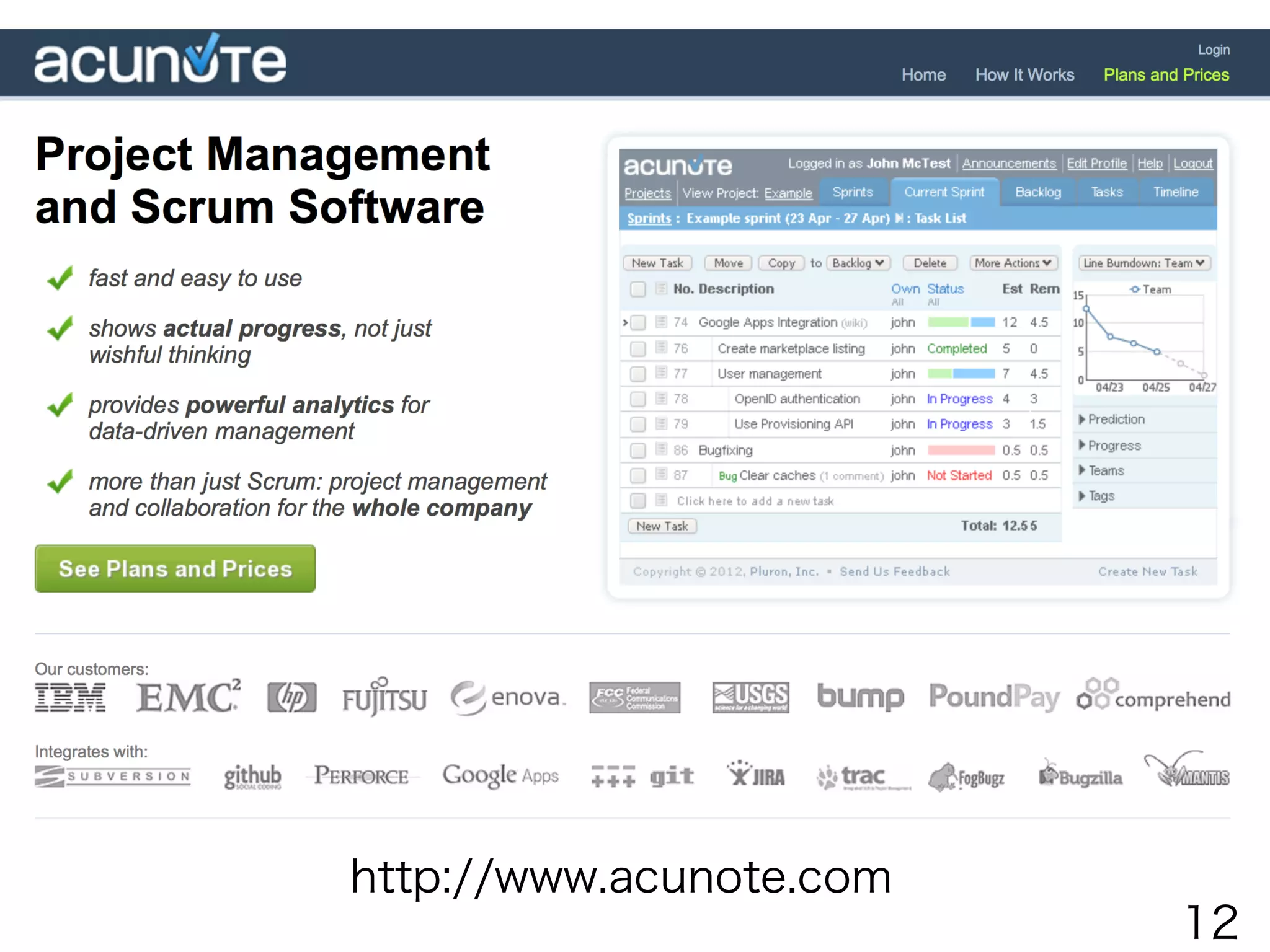1270x952 pixels.
Task: Click the See Plans and Prices button
Action: click(x=175, y=568)
